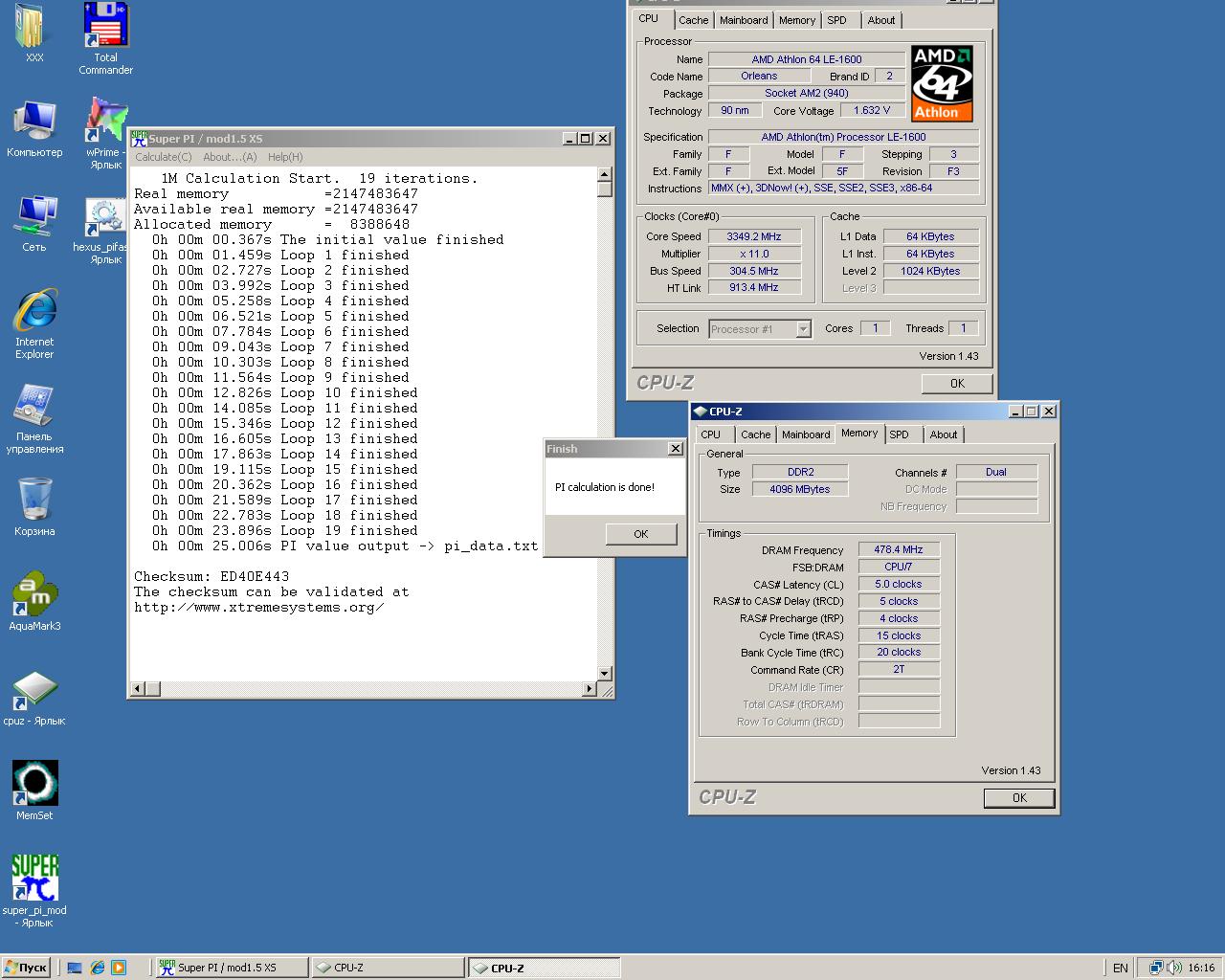
Task: Click Super PI horizontal scroll right arrow
Action: pyautogui.click(x=590, y=688)
